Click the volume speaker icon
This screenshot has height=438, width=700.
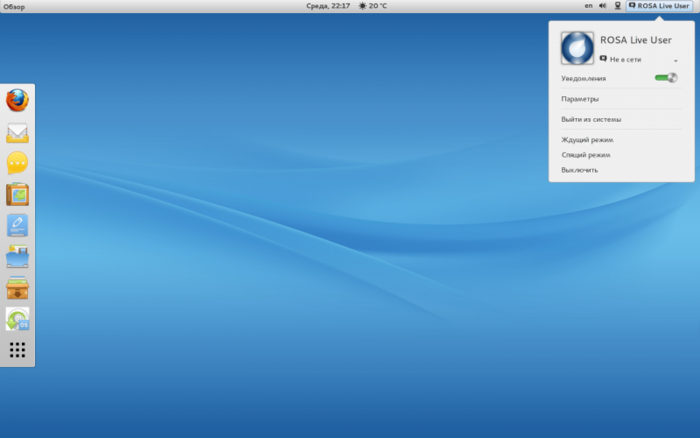[x=603, y=6]
